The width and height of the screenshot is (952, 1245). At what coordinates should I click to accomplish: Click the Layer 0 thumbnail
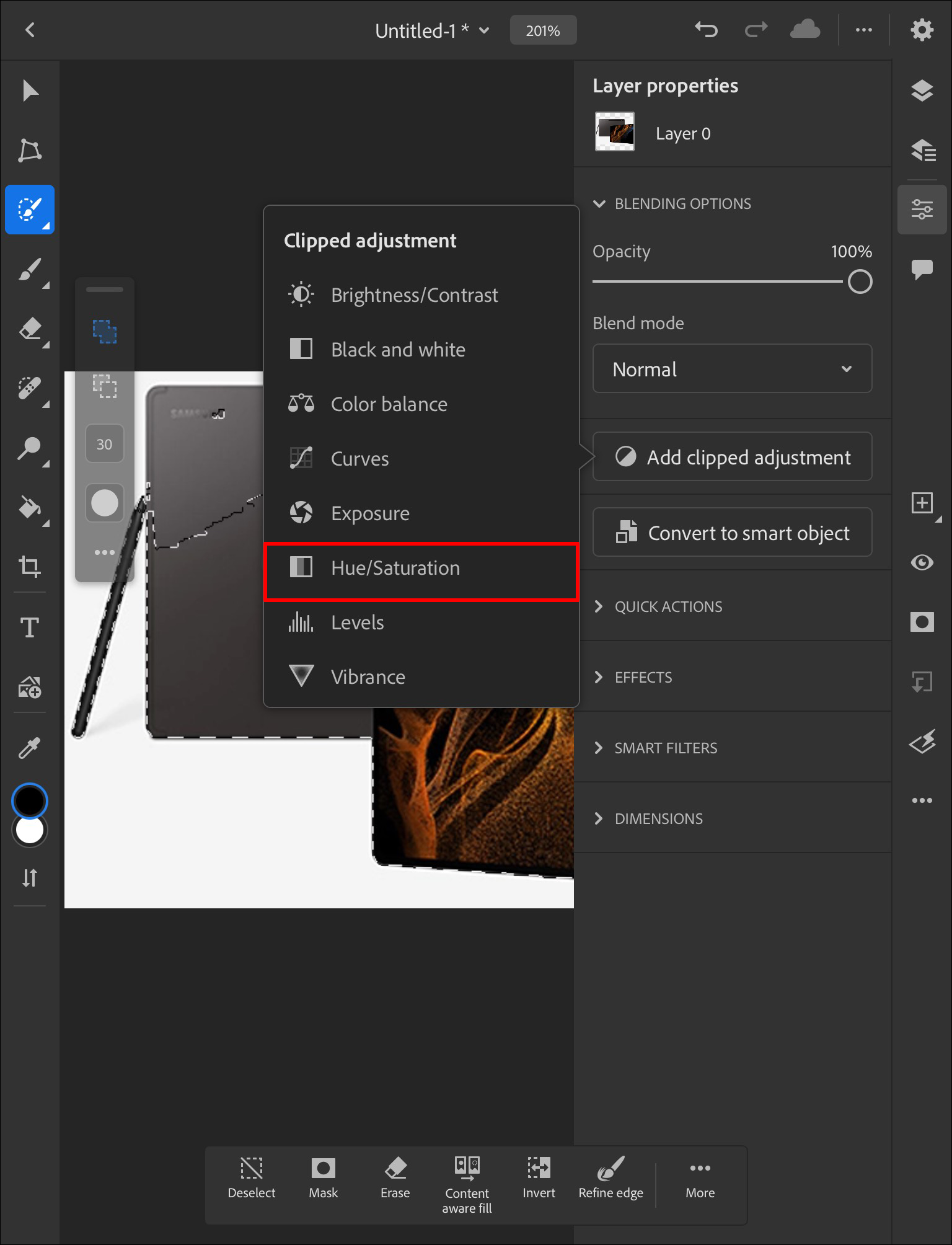click(615, 131)
